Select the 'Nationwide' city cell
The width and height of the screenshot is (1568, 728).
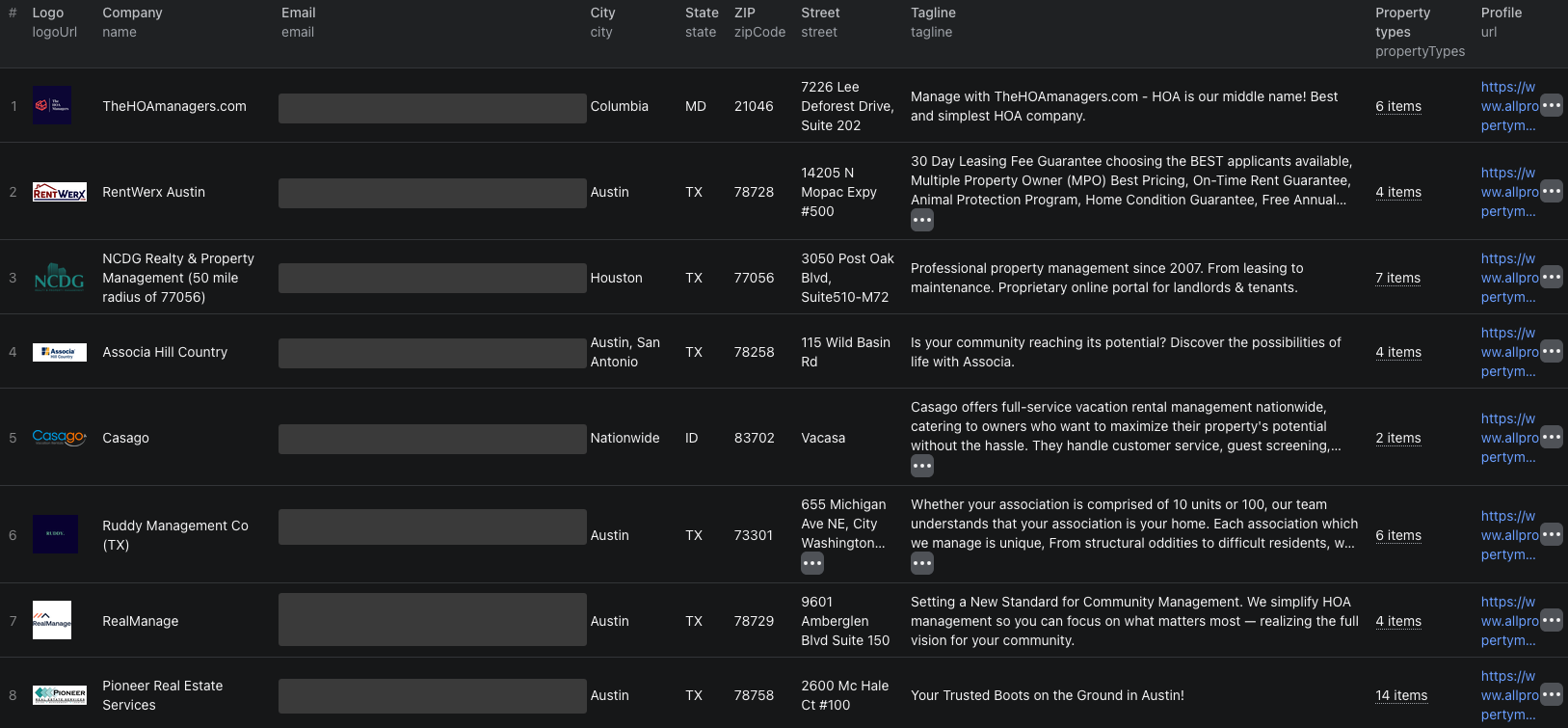(625, 438)
